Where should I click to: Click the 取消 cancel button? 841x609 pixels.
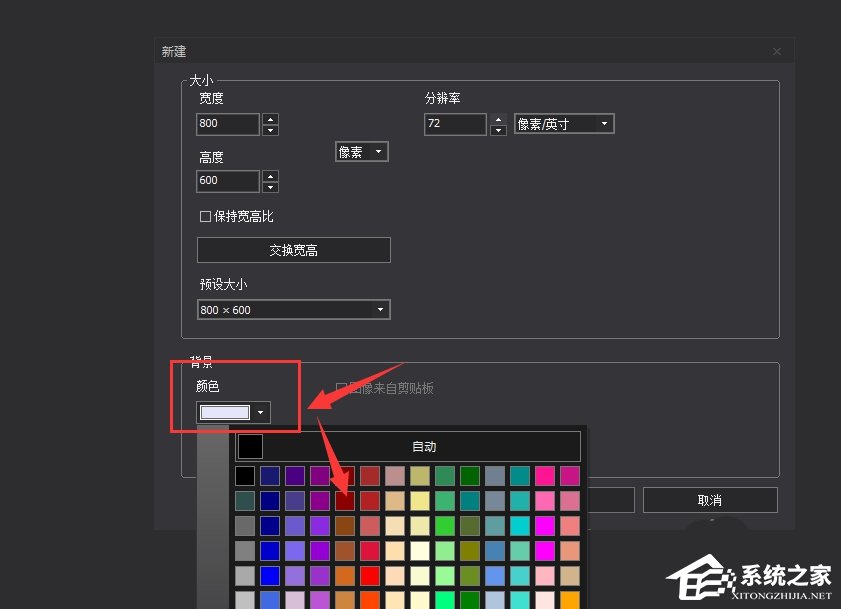[710, 500]
